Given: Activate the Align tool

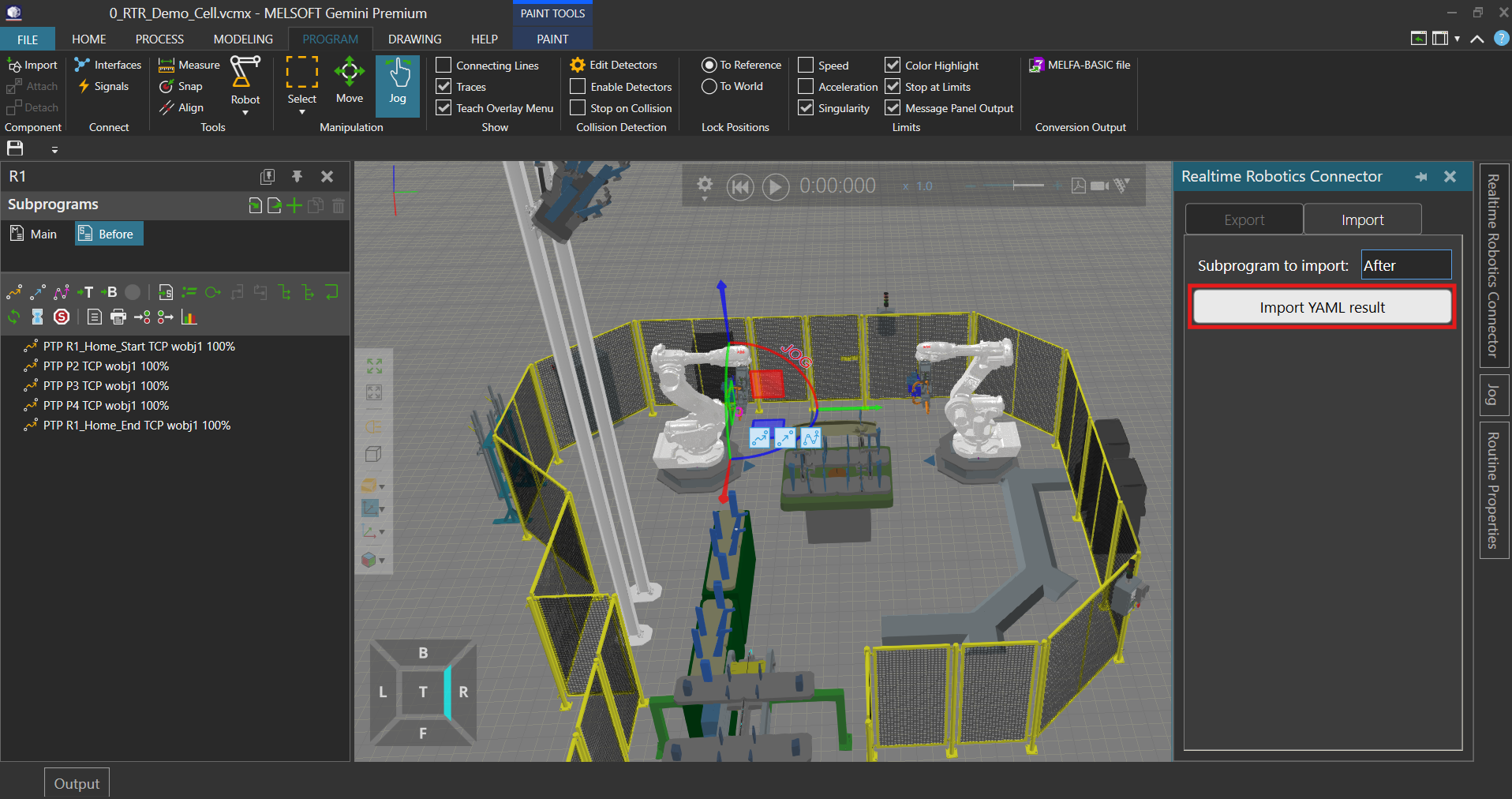Looking at the screenshot, I should pos(182,107).
